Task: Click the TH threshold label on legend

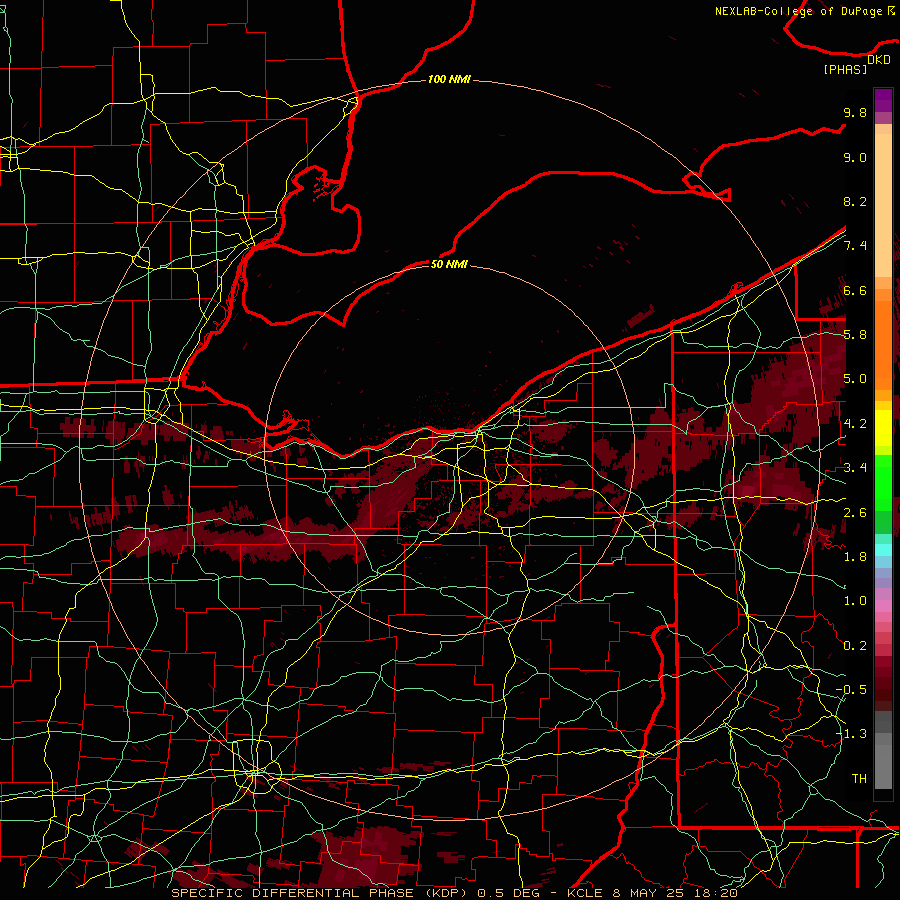Action: (x=859, y=779)
